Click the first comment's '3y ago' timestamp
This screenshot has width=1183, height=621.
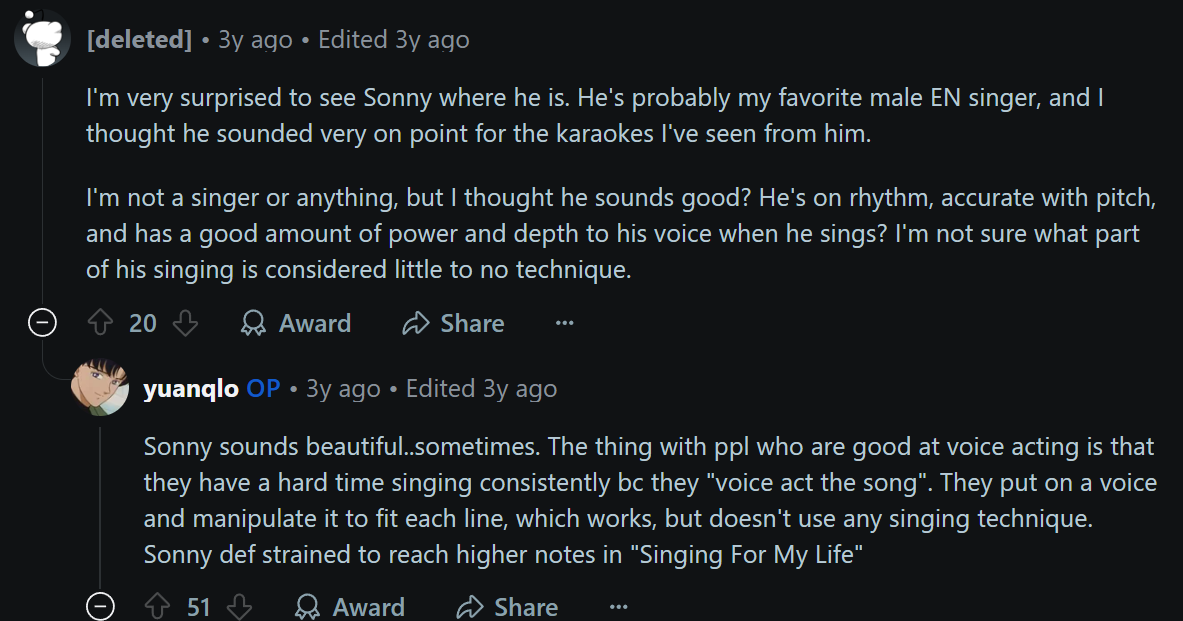[x=255, y=40]
